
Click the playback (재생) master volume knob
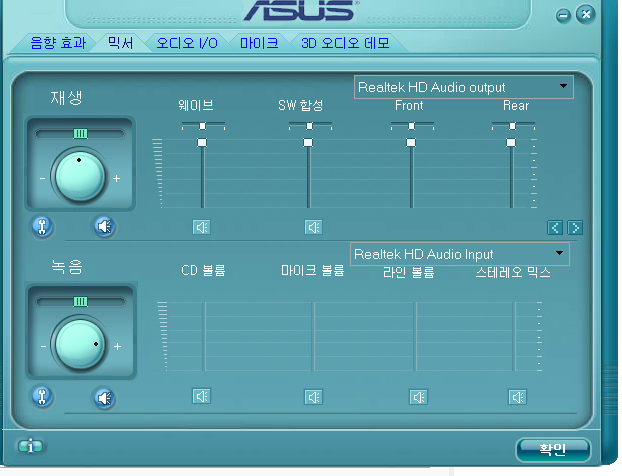coord(80,176)
